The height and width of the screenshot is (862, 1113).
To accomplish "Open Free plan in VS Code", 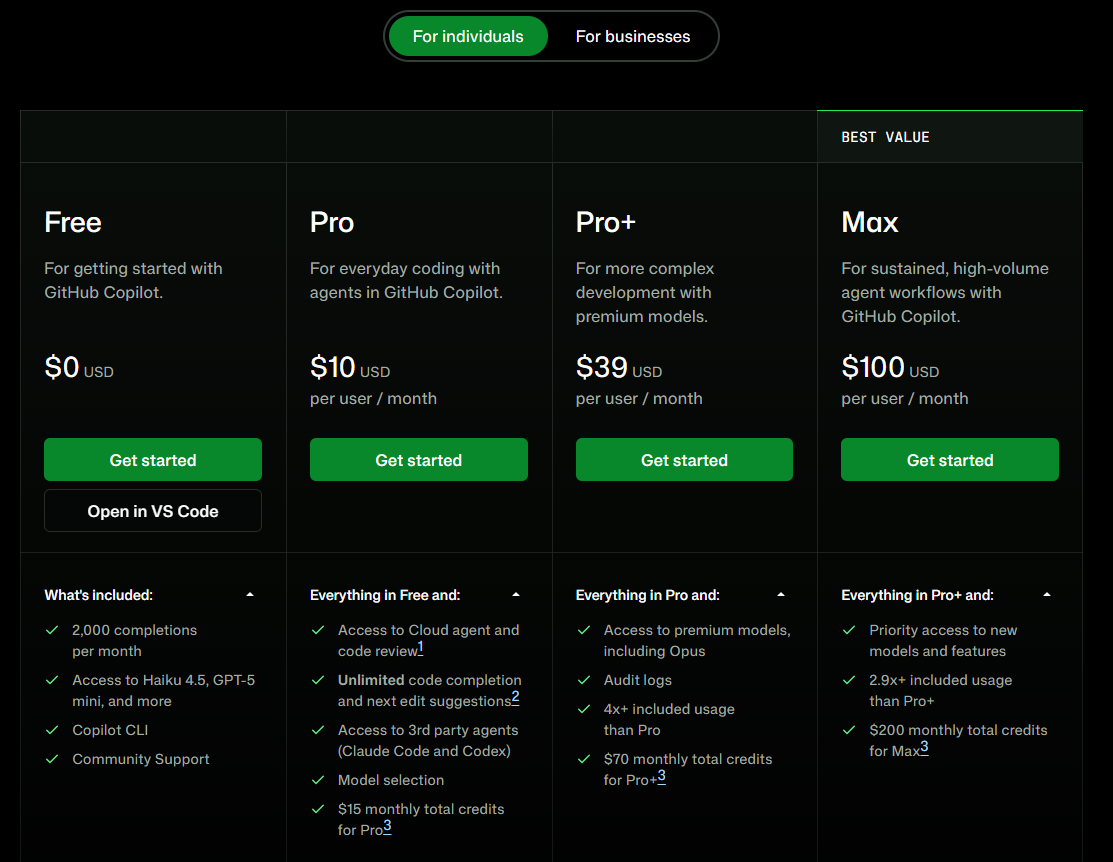I will 153,511.
